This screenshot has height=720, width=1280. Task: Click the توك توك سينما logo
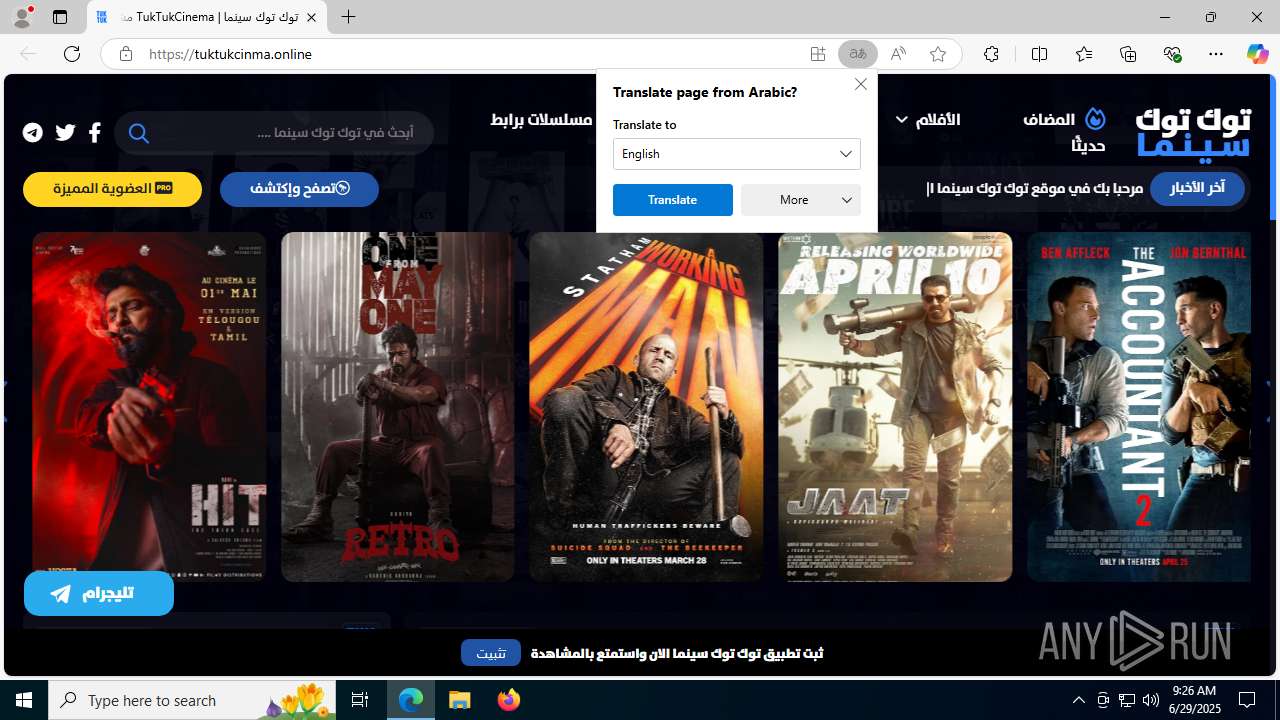point(1193,132)
